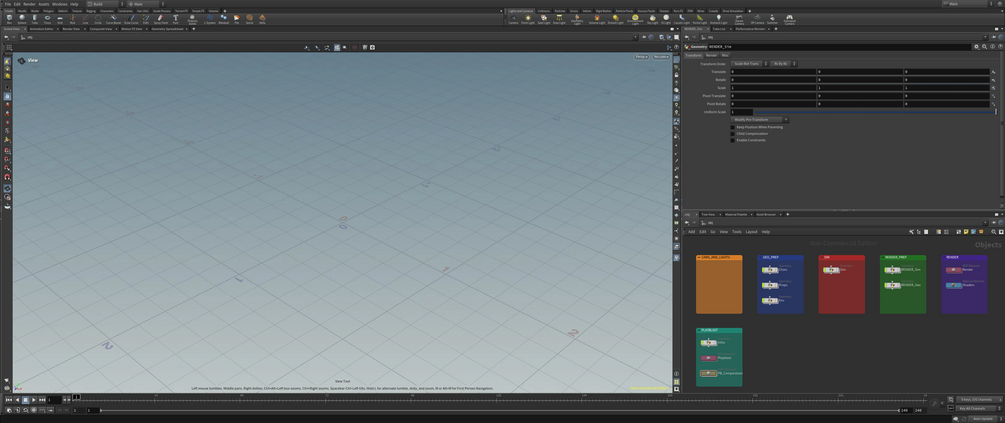The image size is (1005, 423).
Task: Select the Tube shelf tool
Action: (35, 19)
